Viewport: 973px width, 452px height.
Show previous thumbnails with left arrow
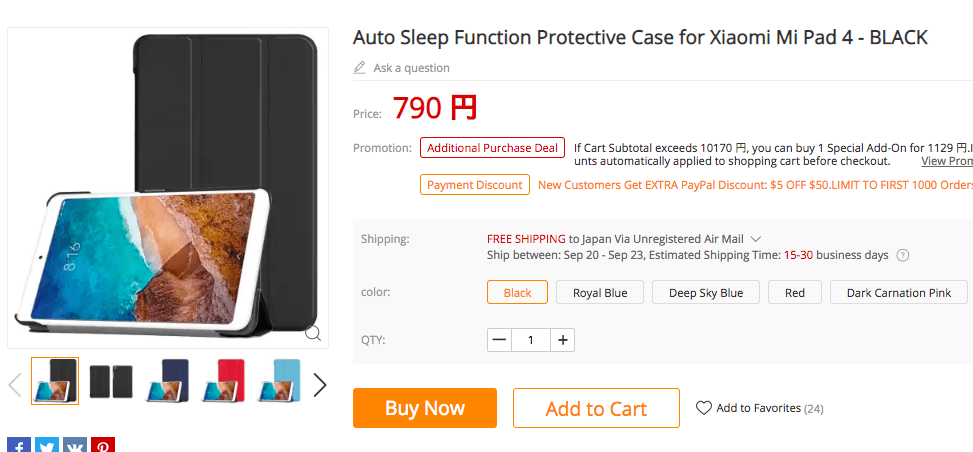point(15,385)
